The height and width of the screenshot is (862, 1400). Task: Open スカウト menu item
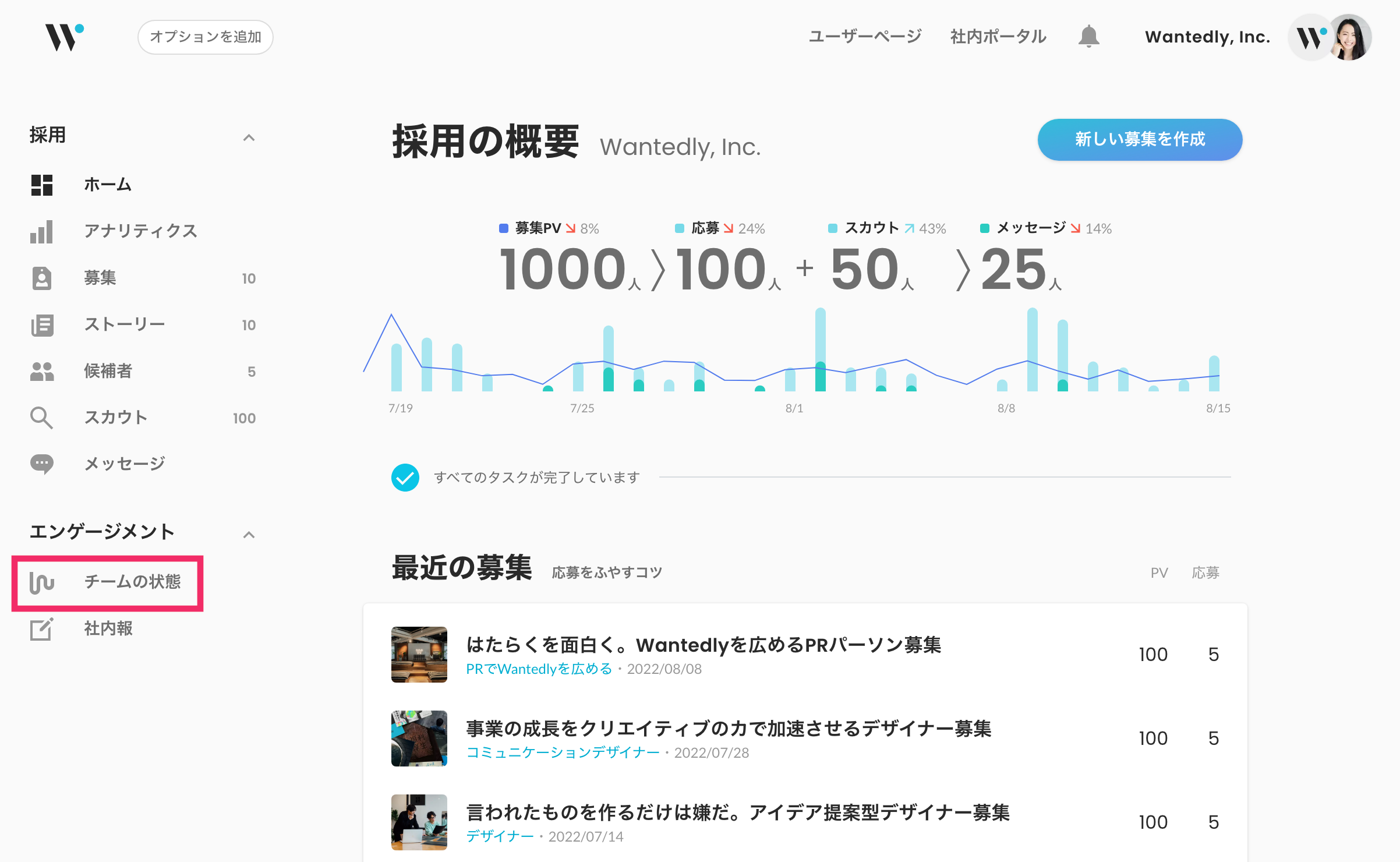point(116,418)
